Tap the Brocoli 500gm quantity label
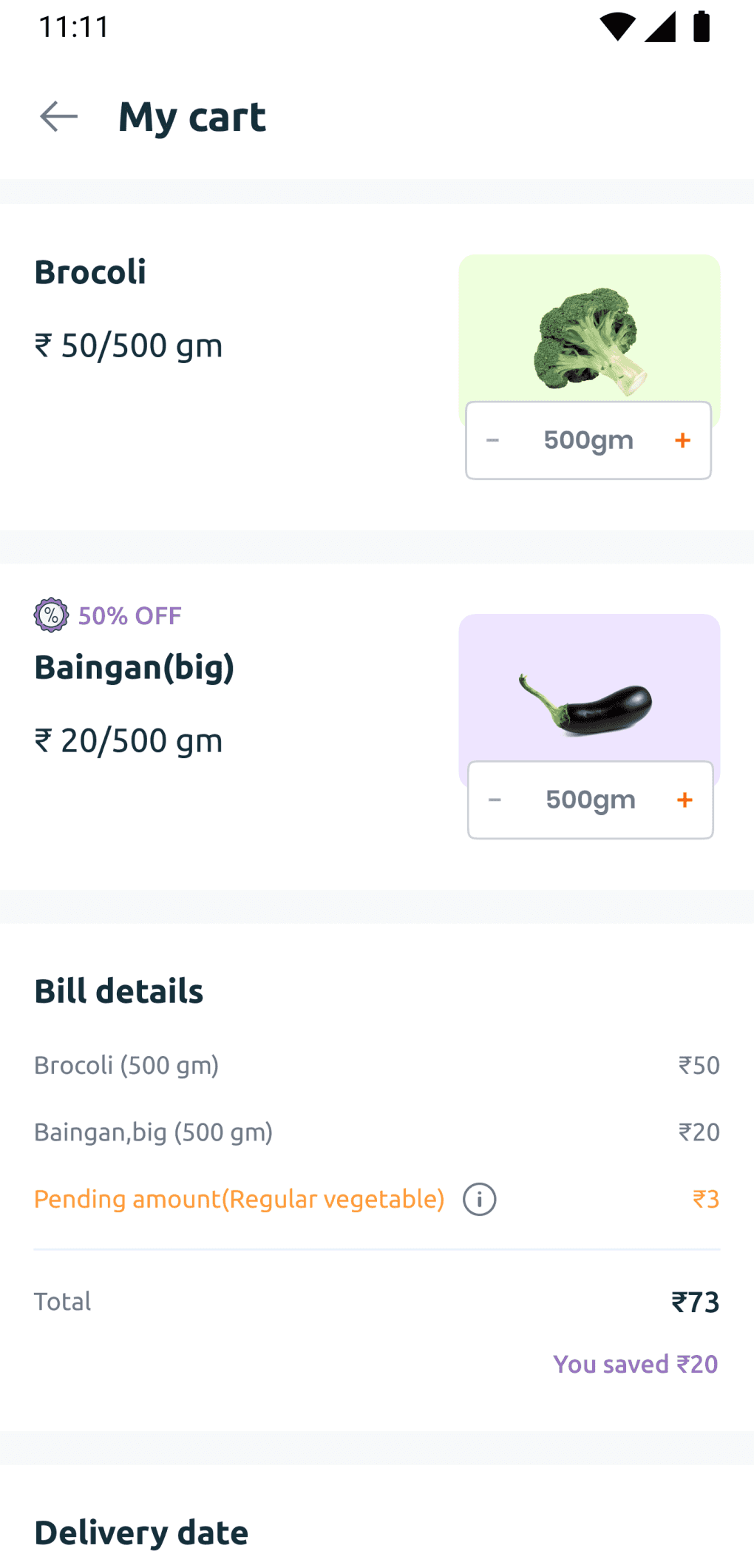This screenshot has width=754, height=1568. tap(588, 440)
